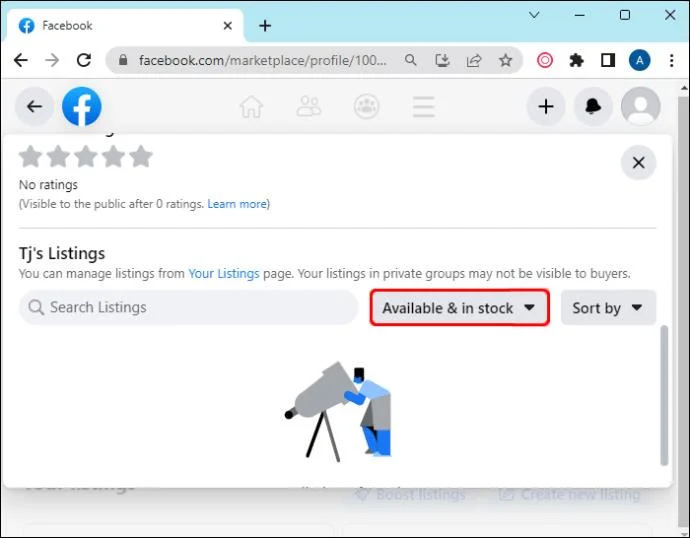
Task: Open the 'Available & in stock' dropdown
Action: (459, 307)
